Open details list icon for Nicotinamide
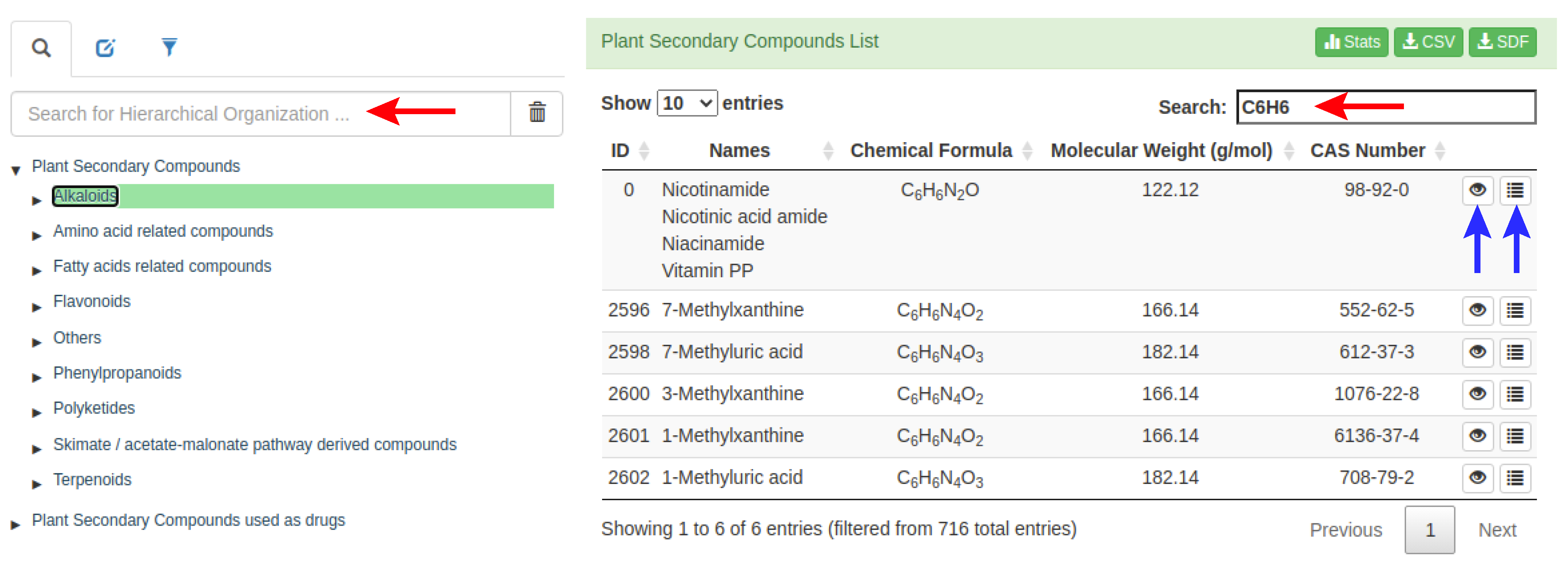Screen dimensions: 1568x570 [1516, 190]
